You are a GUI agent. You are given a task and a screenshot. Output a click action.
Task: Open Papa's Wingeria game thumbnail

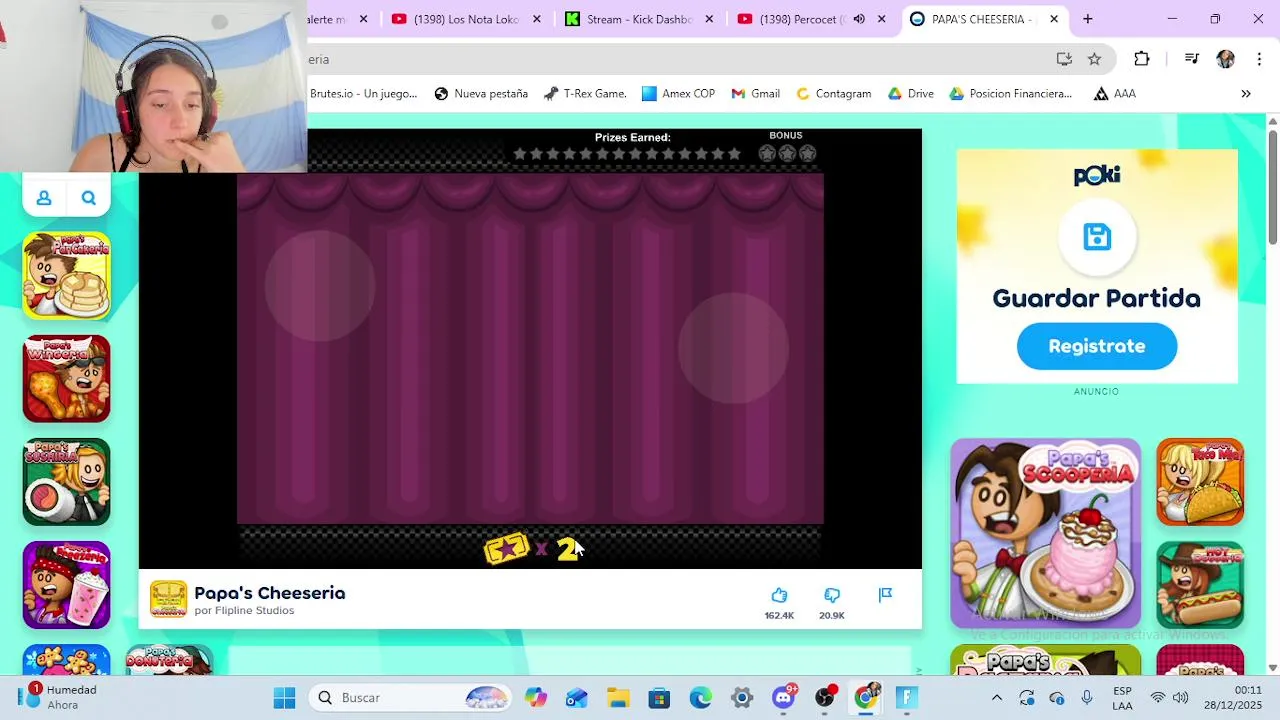click(67, 379)
